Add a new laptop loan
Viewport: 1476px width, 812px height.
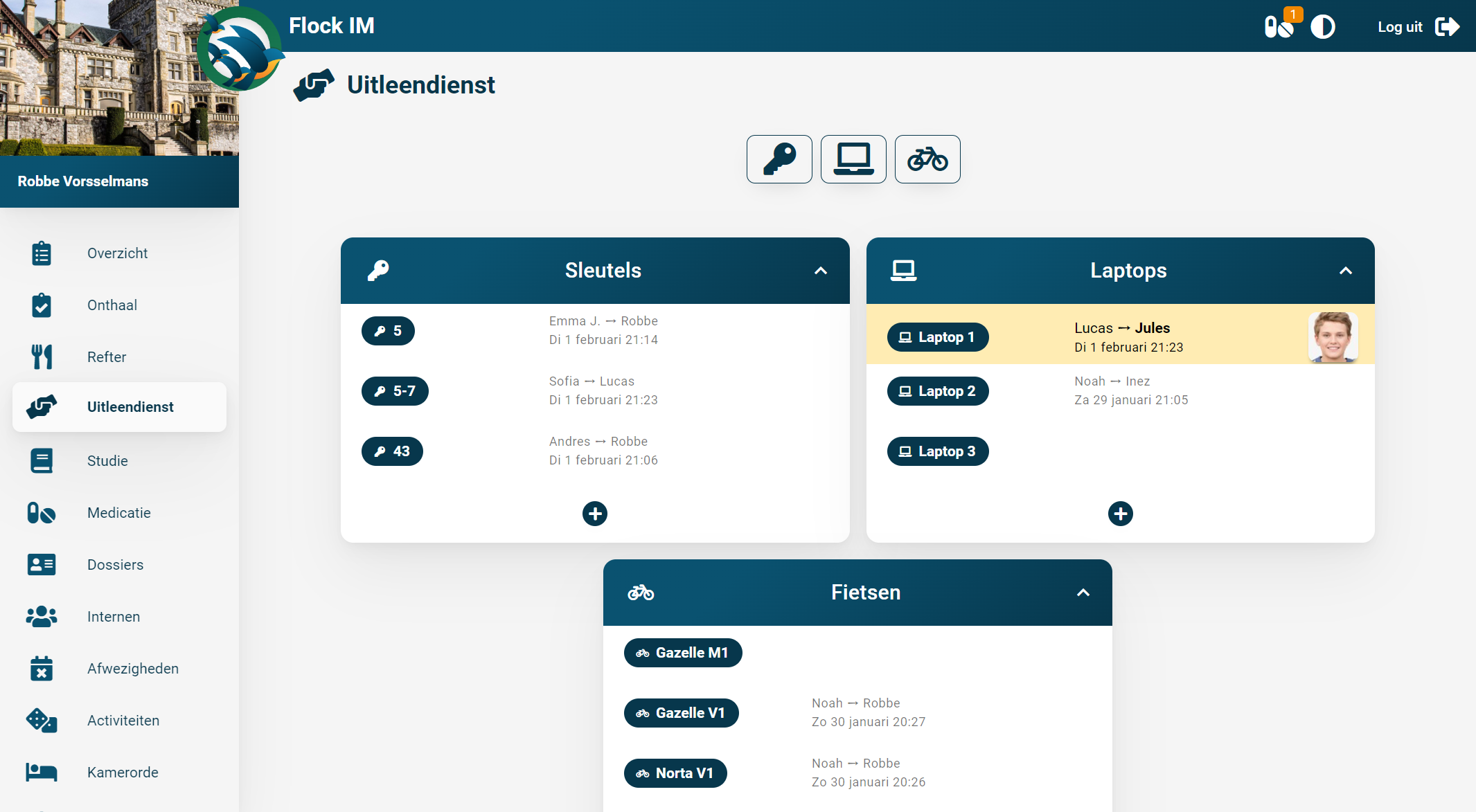point(1120,514)
